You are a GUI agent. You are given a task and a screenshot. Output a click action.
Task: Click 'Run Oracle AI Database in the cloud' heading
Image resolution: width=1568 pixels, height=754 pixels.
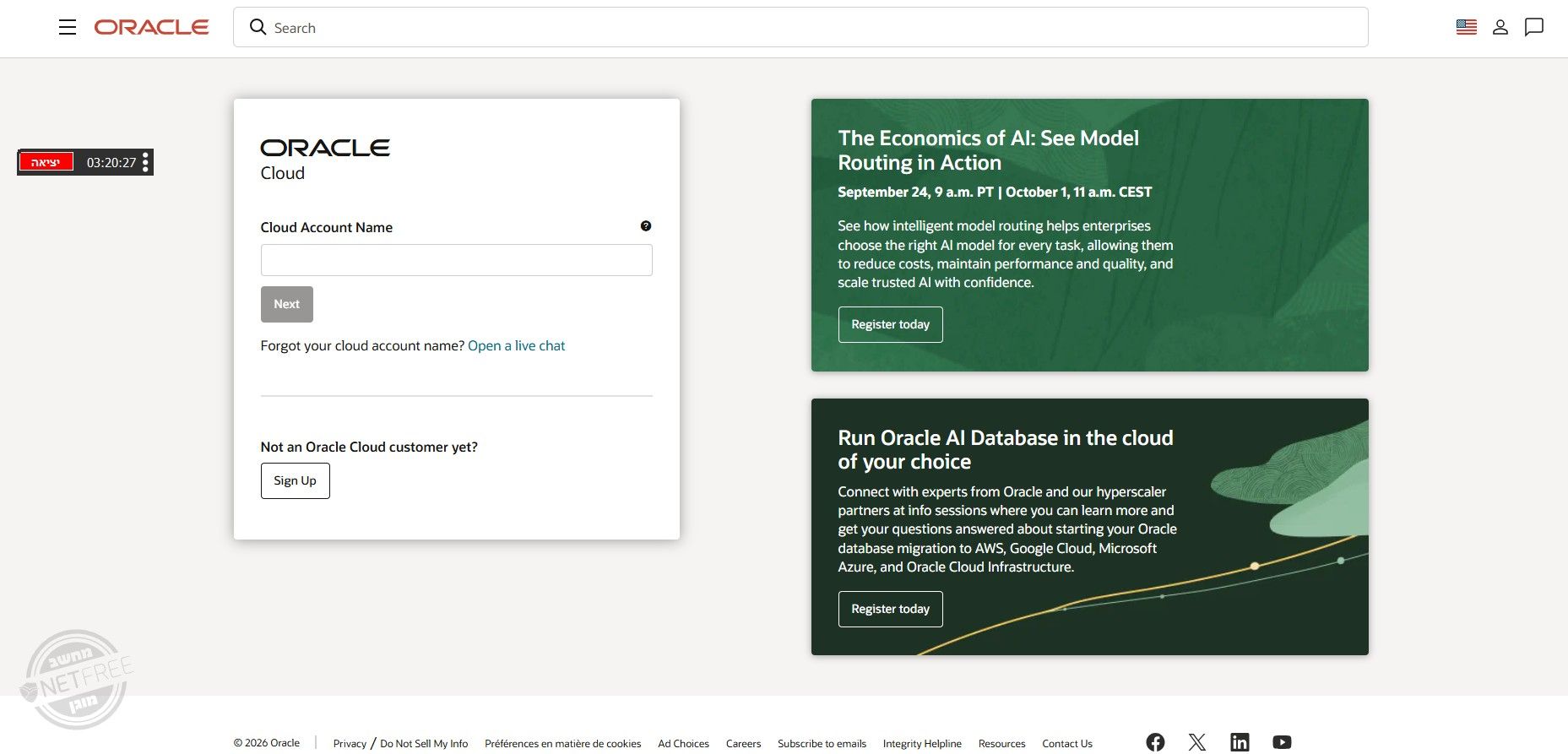[x=1005, y=449]
